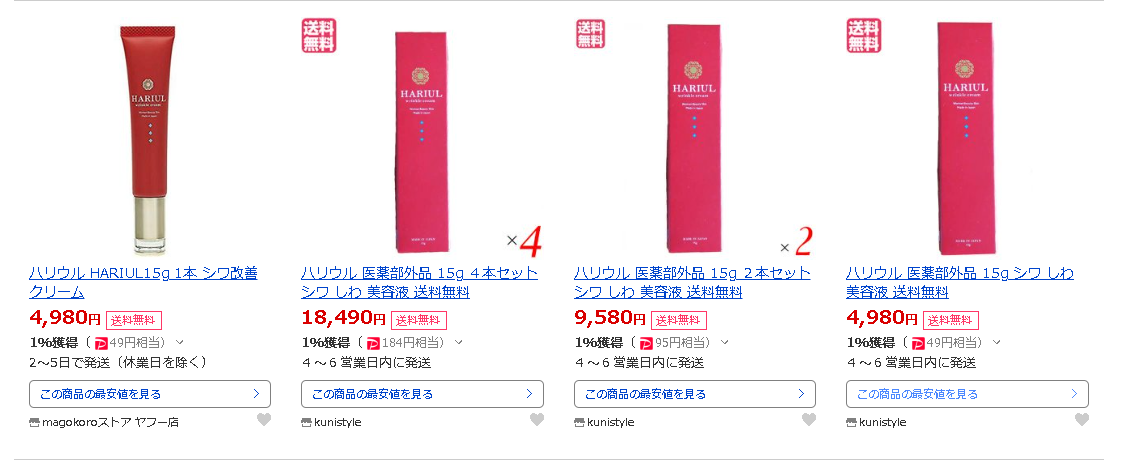Open the magokoroストア ヤフー店 store link
The image size is (1131, 462).
tap(110, 422)
